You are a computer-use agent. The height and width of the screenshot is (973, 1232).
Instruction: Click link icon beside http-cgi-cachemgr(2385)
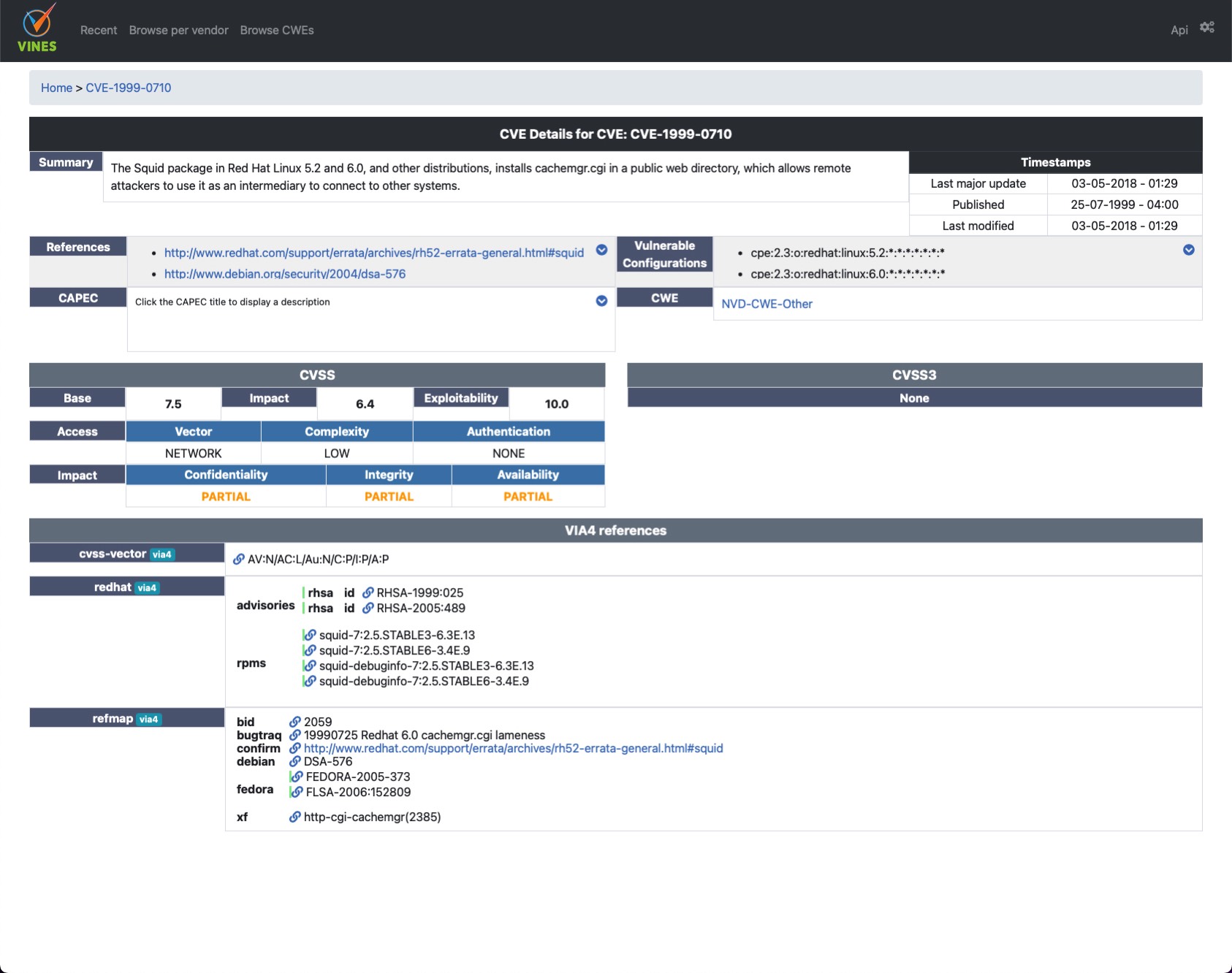tap(295, 817)
